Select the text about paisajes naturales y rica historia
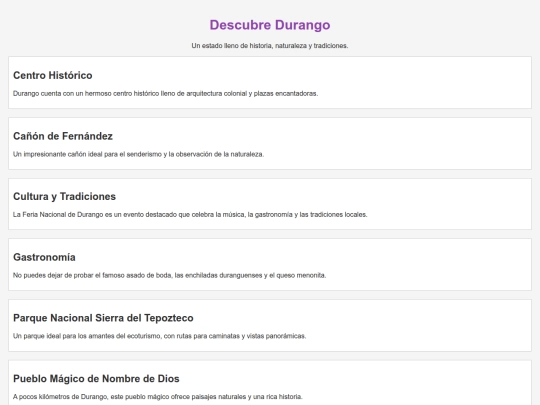The width and height of the screenshot is (540, 405). tap(157, 397)
